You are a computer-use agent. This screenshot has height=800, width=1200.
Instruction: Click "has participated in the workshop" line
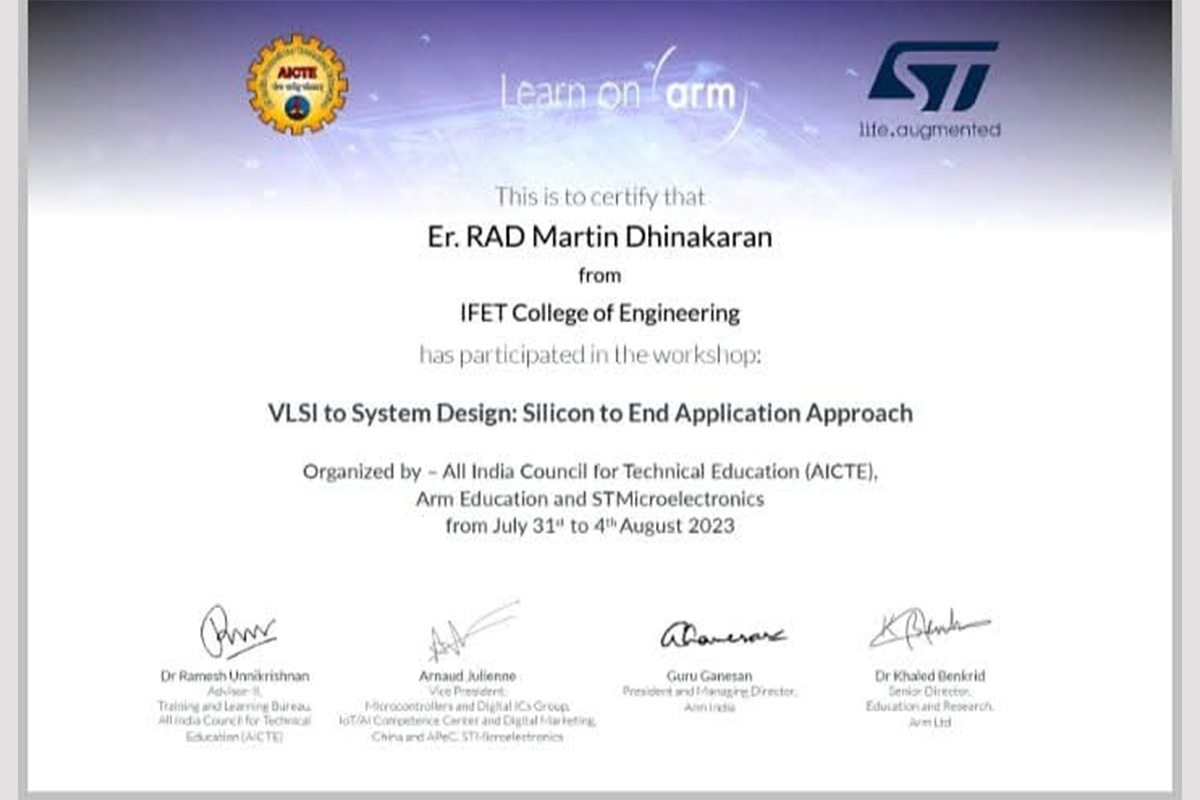pyautogui.click(x=590, y=354)
